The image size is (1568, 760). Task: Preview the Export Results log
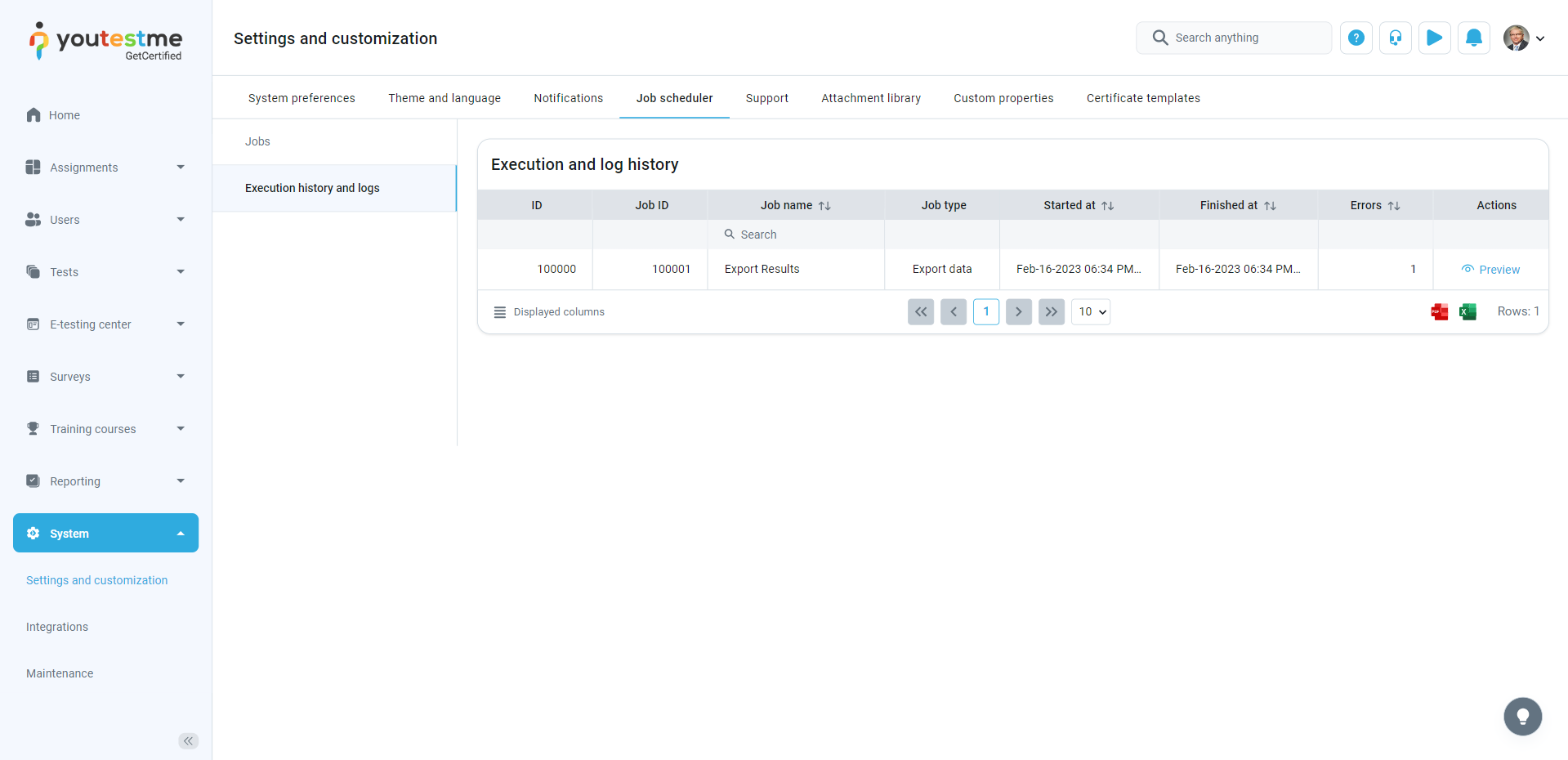tap(1490, 270)
